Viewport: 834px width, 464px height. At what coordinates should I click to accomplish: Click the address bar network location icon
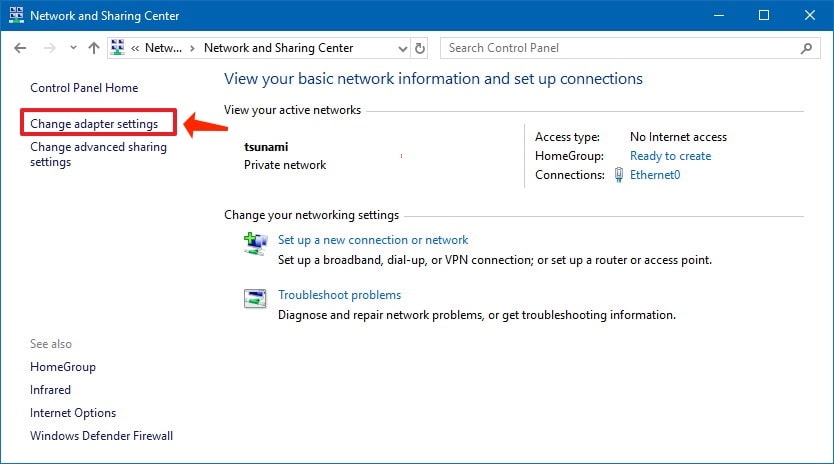(x=118, y=48)
